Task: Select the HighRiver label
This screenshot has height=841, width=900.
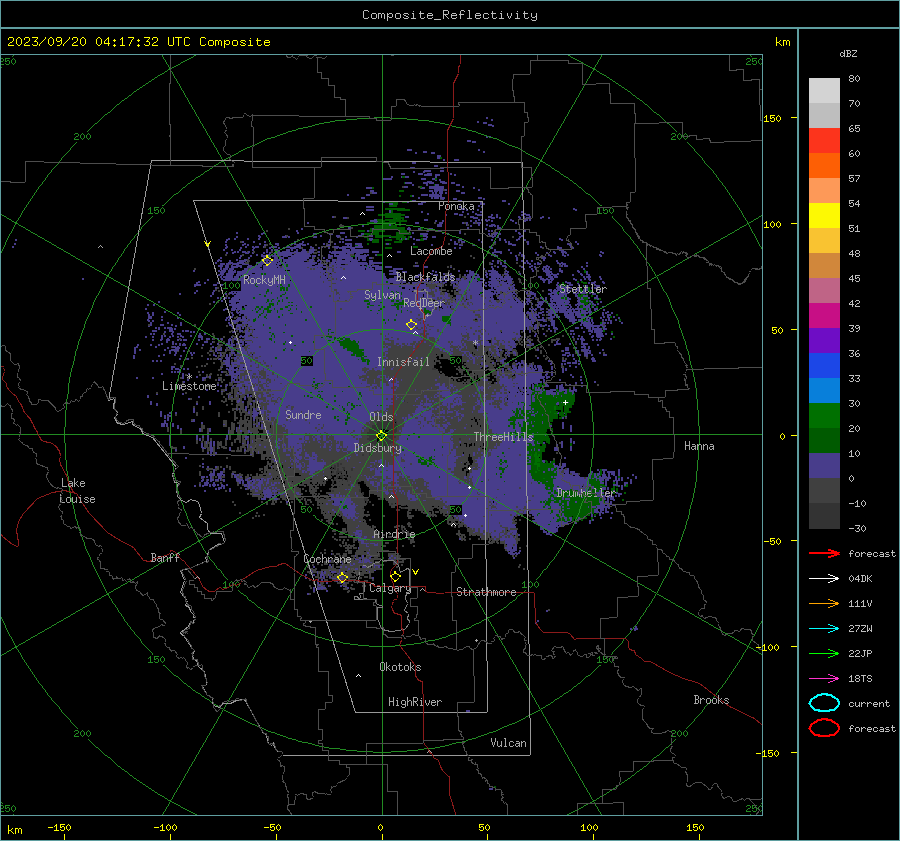Action: pyautogui.click(x=414, y=702)
